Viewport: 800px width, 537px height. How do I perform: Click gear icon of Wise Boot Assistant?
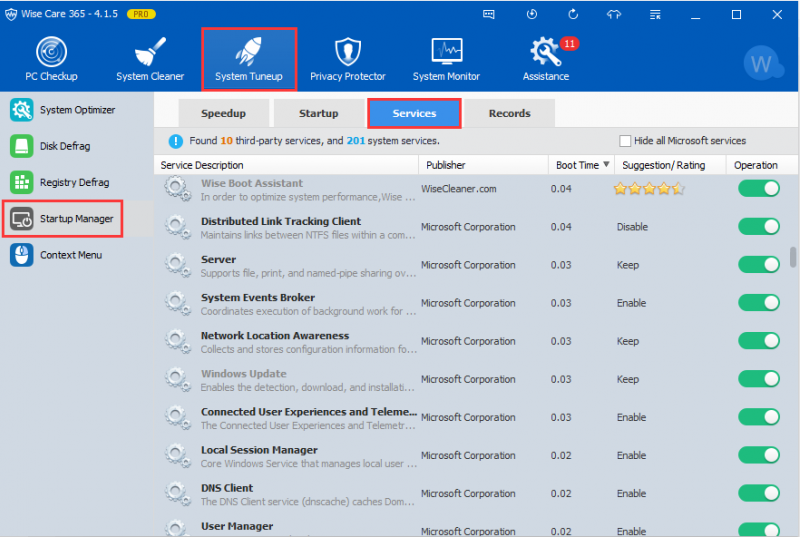(x=178, y=189)
